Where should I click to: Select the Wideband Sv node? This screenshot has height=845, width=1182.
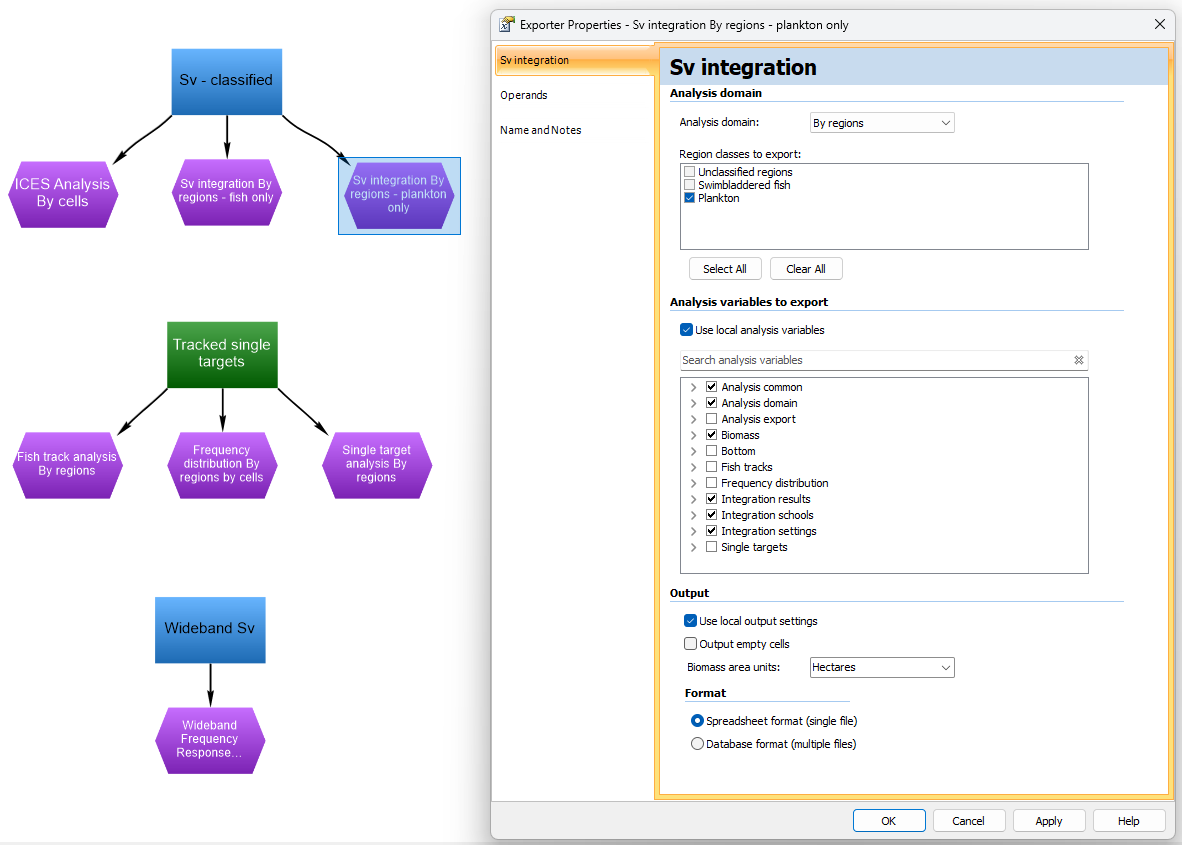(210, 629)
